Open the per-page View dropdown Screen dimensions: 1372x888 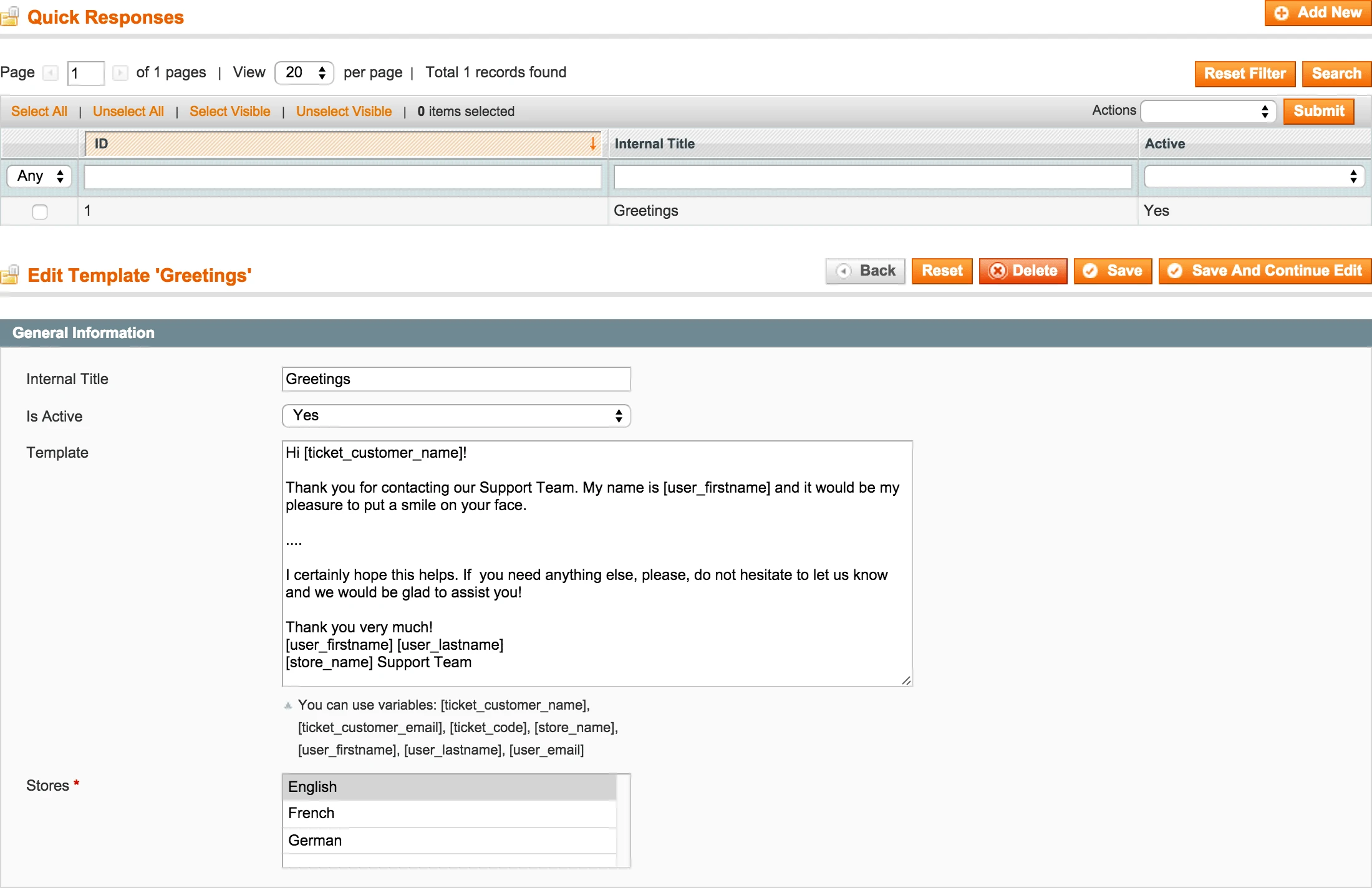coord(304,72)
